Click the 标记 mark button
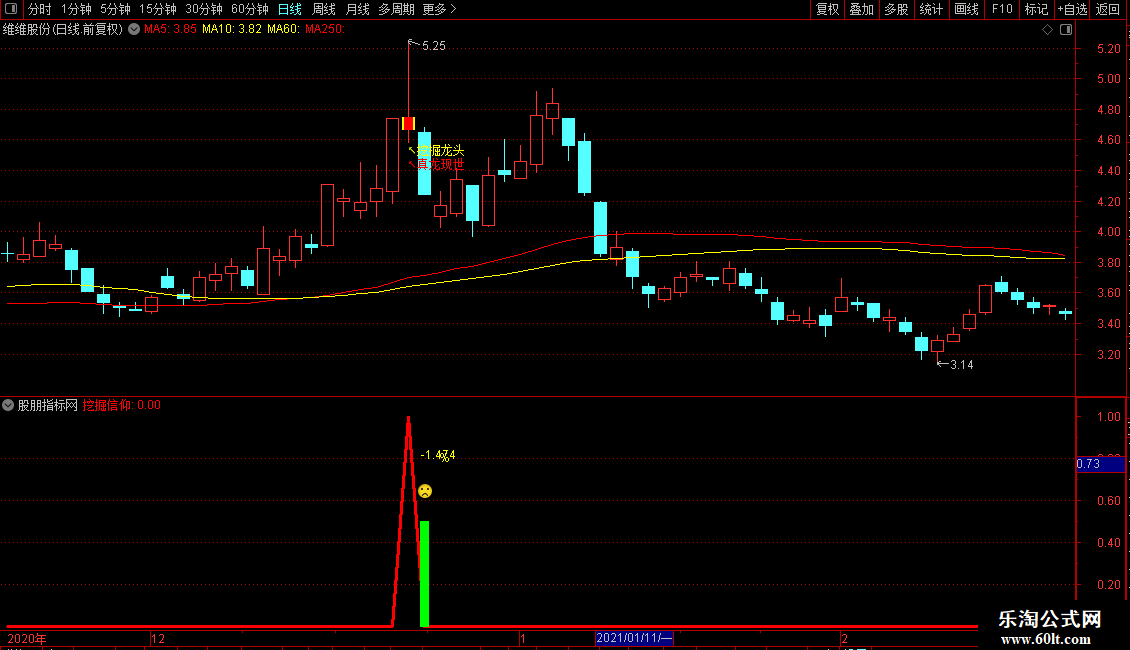1130x650 pixels. 1036,9
